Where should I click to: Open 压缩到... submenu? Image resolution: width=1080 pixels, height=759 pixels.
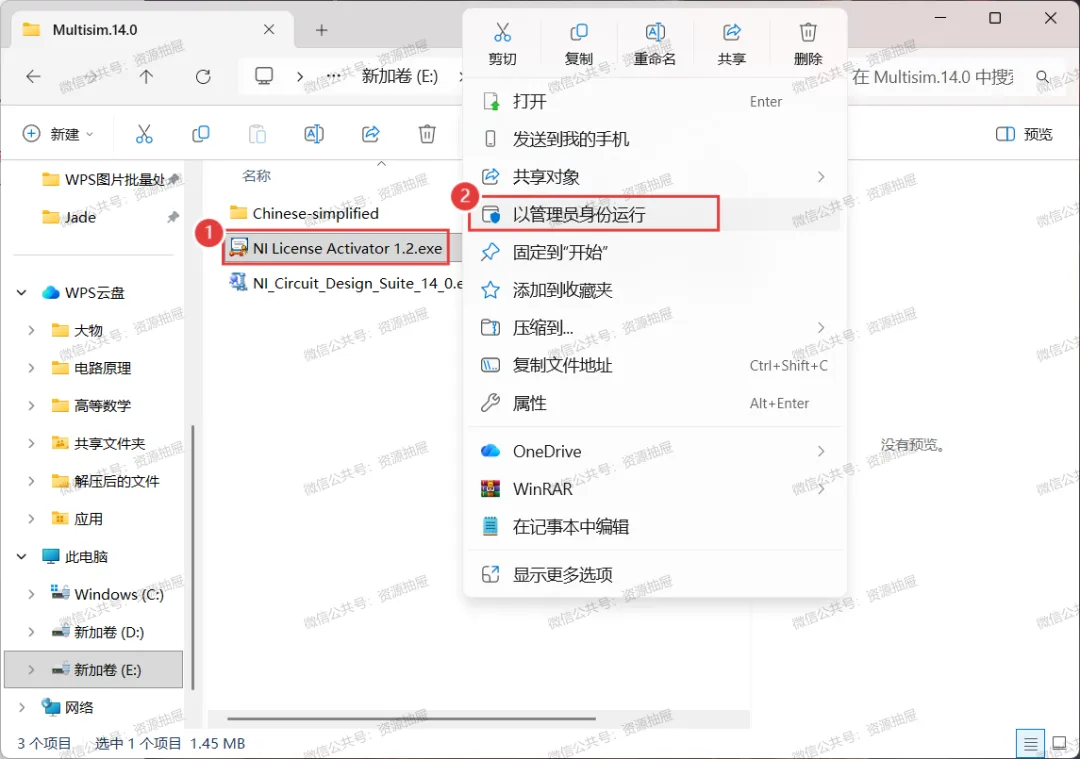pos(654,328)
